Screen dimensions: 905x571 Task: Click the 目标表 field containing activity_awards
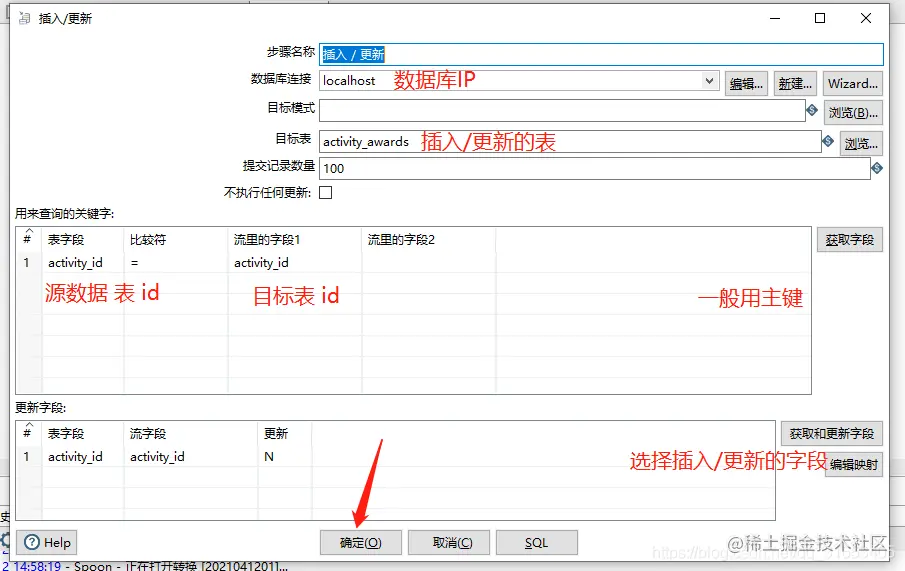pyautogui.click(x=570, y=141)
